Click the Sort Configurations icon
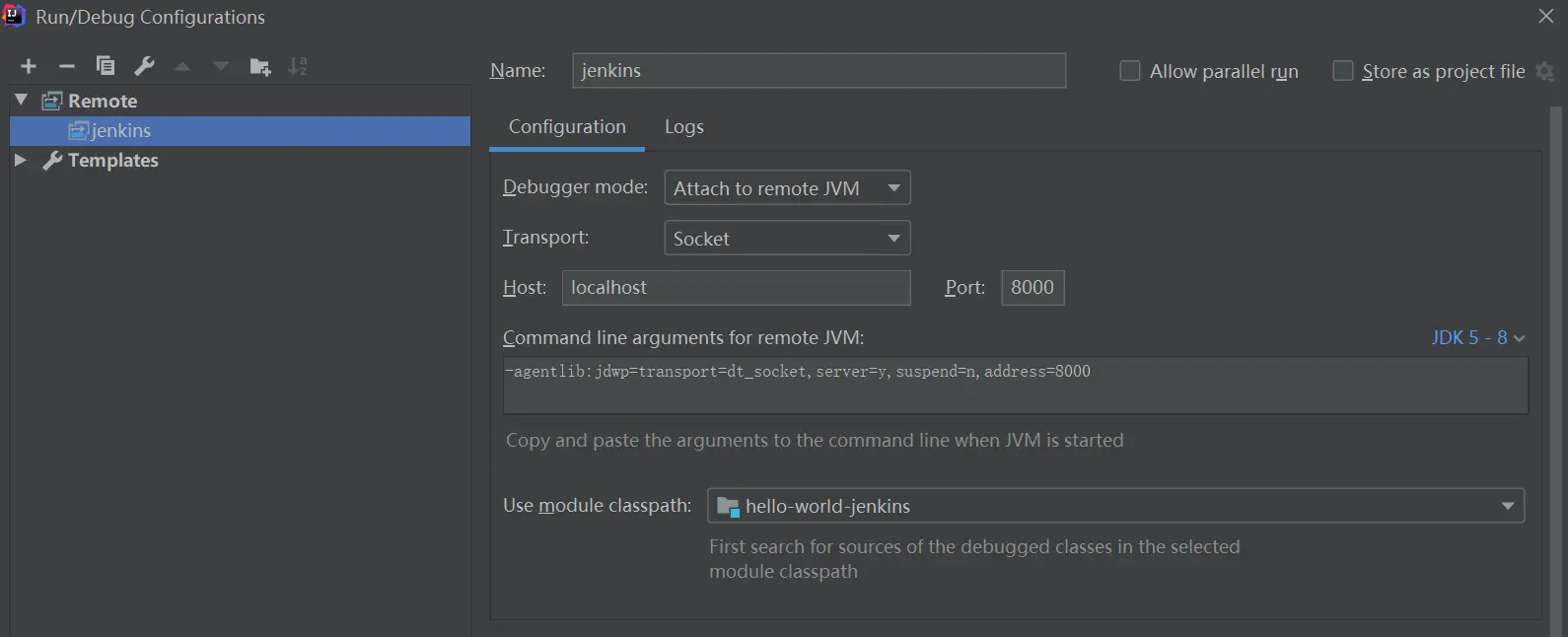This screenshot has height=637, width=1568. (x=298, y=66)
